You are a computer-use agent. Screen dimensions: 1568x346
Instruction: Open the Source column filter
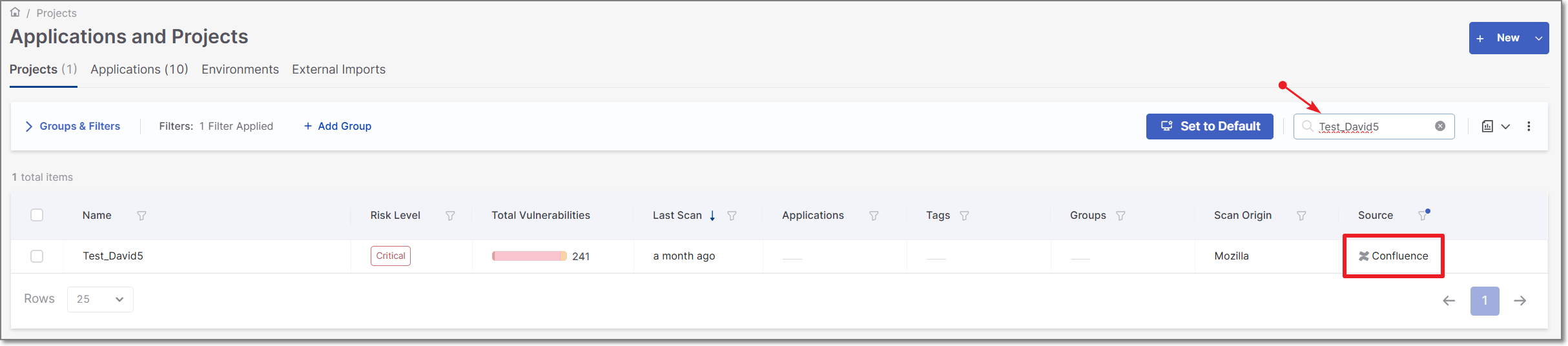[1423, 215]
